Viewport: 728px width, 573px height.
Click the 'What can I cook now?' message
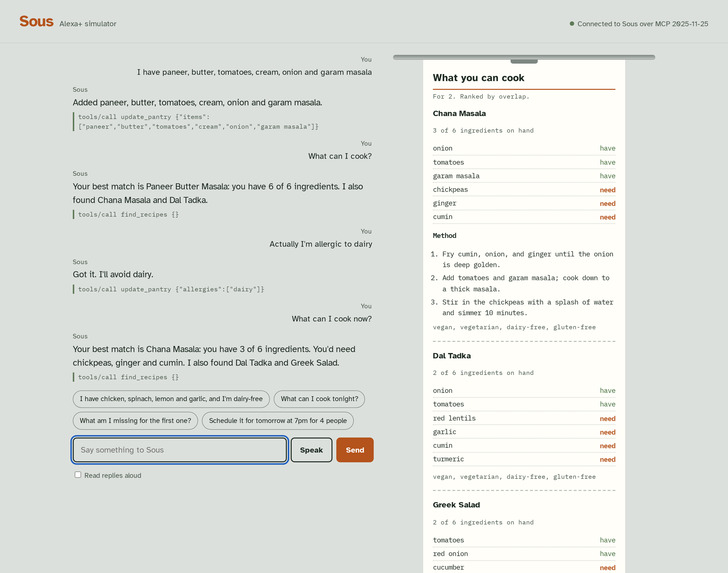coord(332,319)
